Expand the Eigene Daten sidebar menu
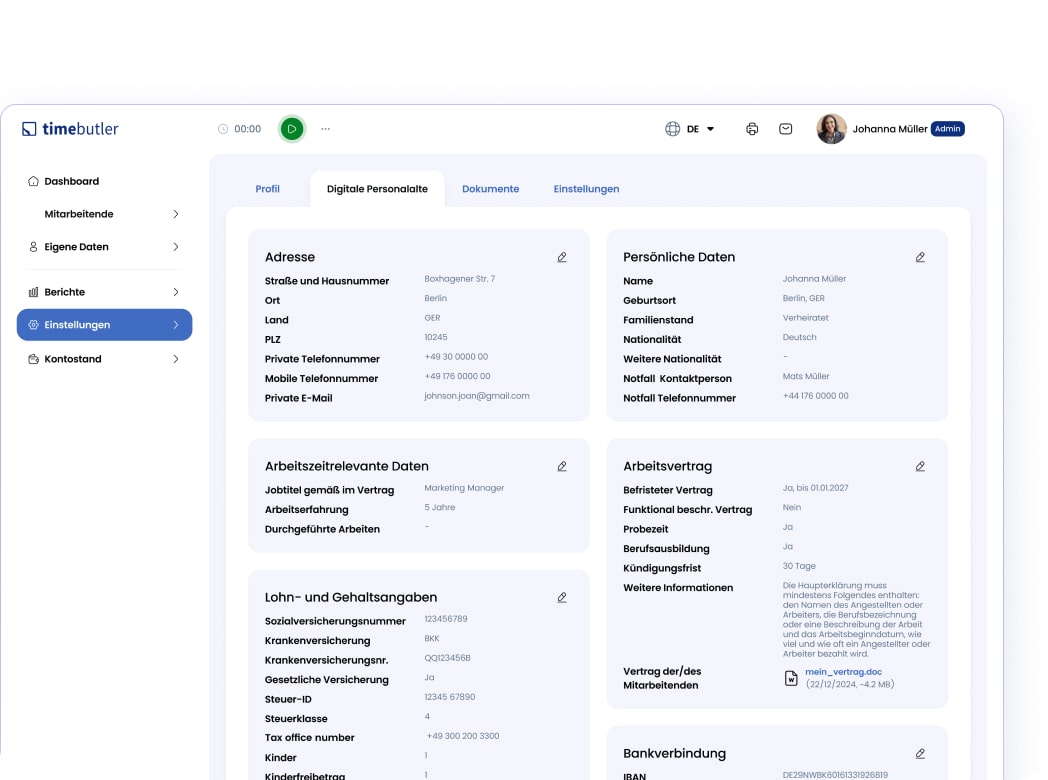Image resolution: width=1048 pixels, height=780 pixels. pos(176,247)
